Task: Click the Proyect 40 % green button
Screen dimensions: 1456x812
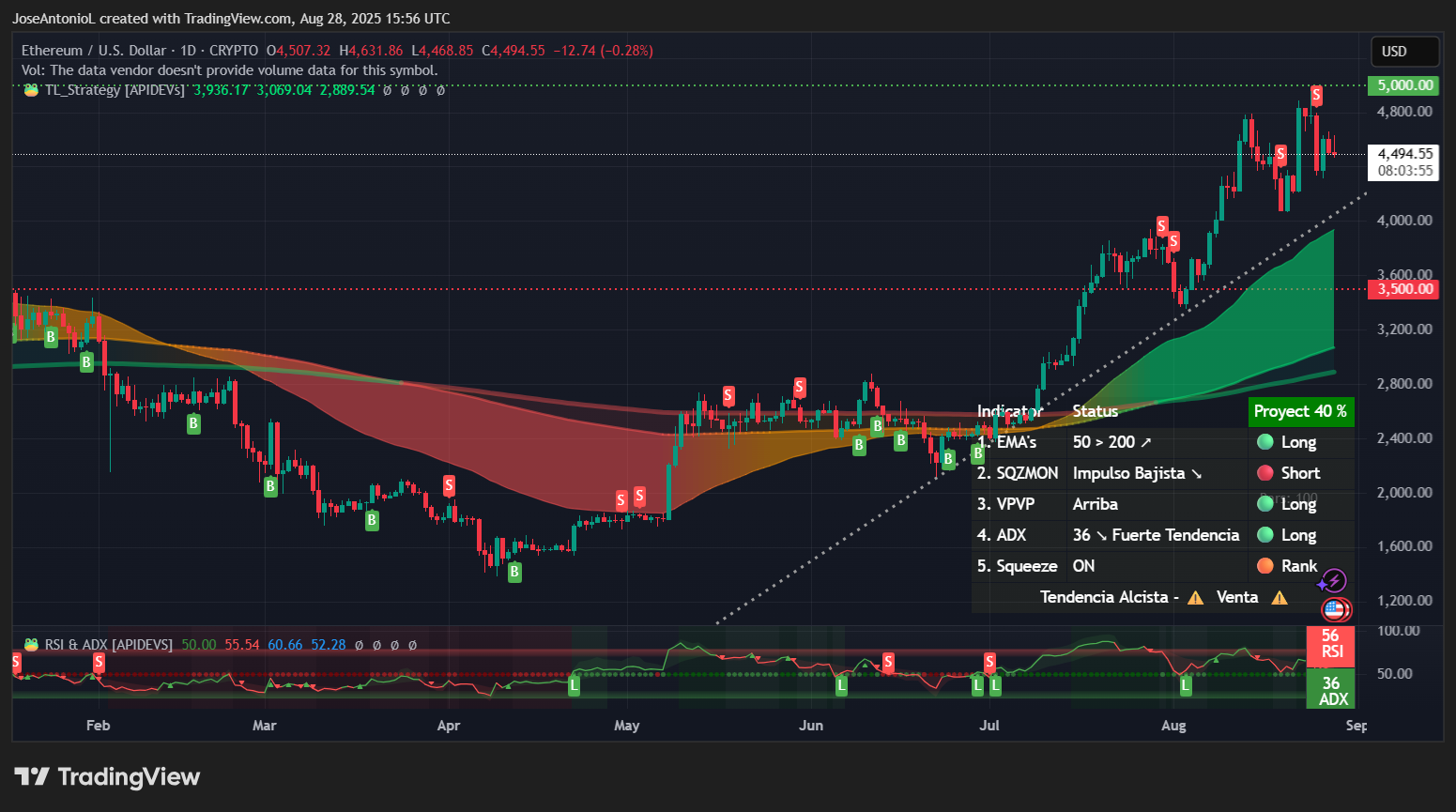Action: tap(1301, 411)
